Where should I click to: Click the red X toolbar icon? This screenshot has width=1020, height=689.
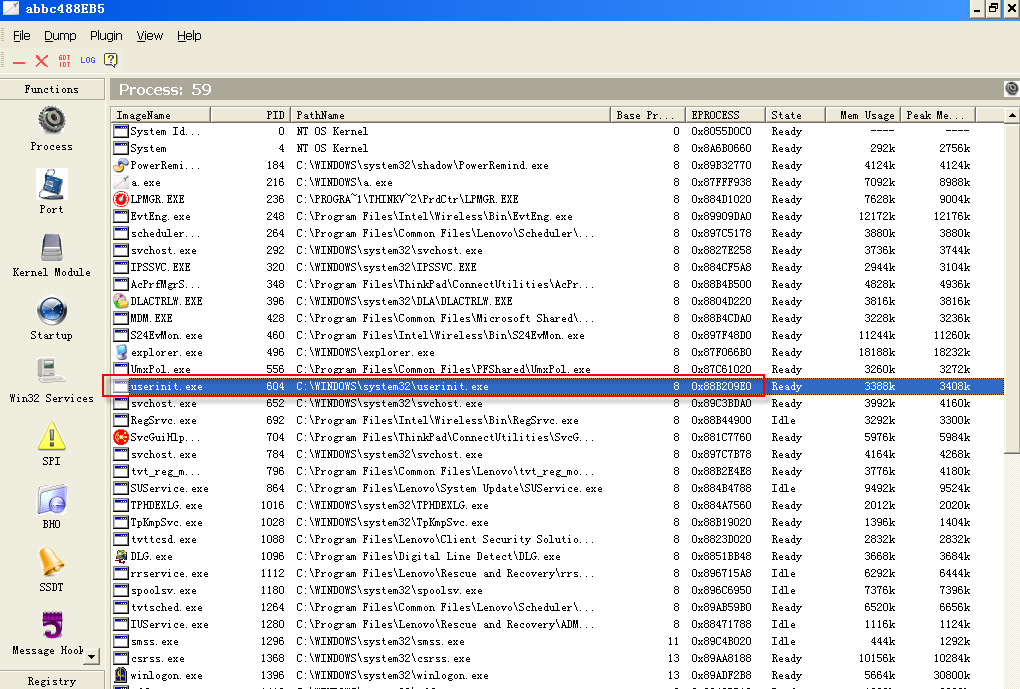pyautogui.click(x=41, y=60)
